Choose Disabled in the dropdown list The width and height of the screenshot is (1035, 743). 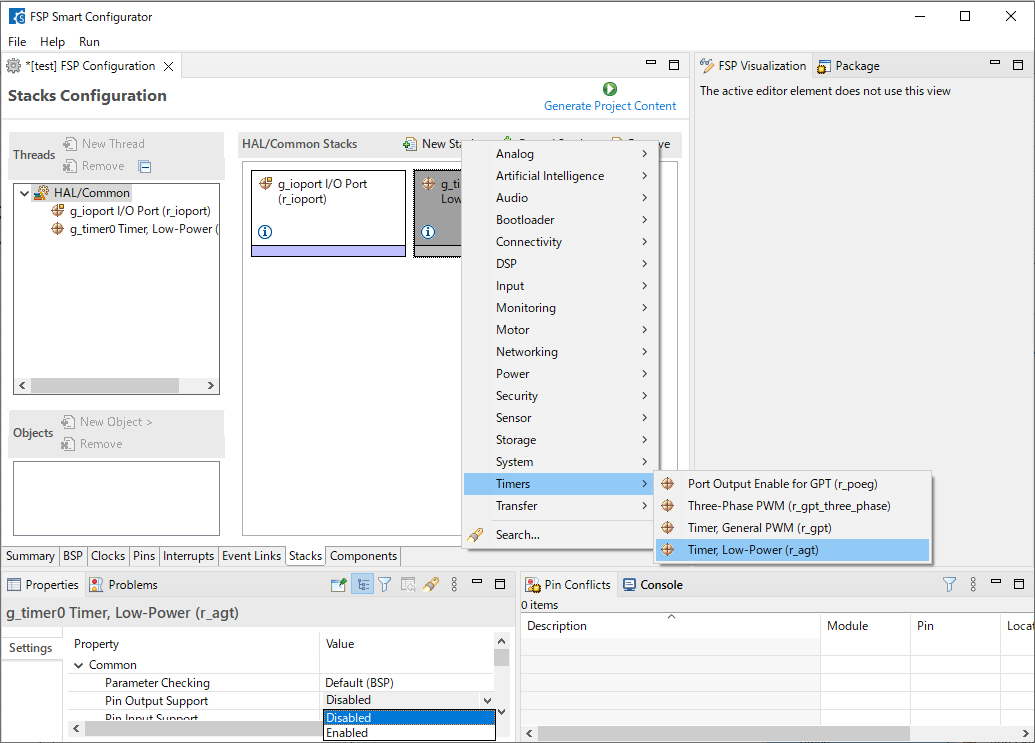[409, 718]
